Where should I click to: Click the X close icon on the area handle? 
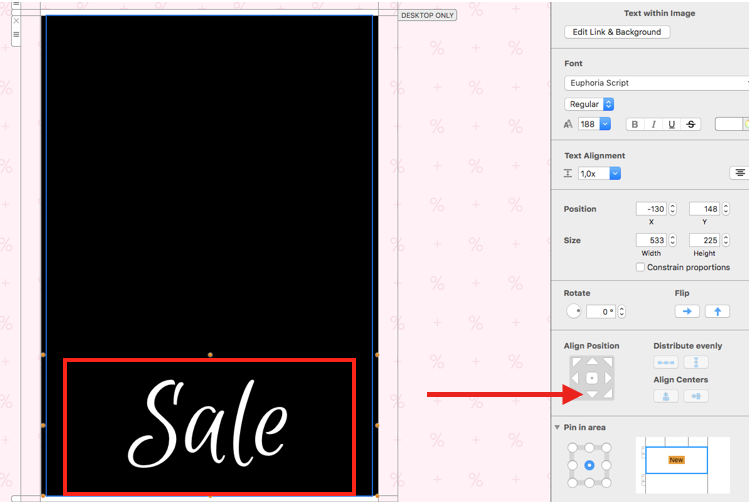tap(16, 21)
